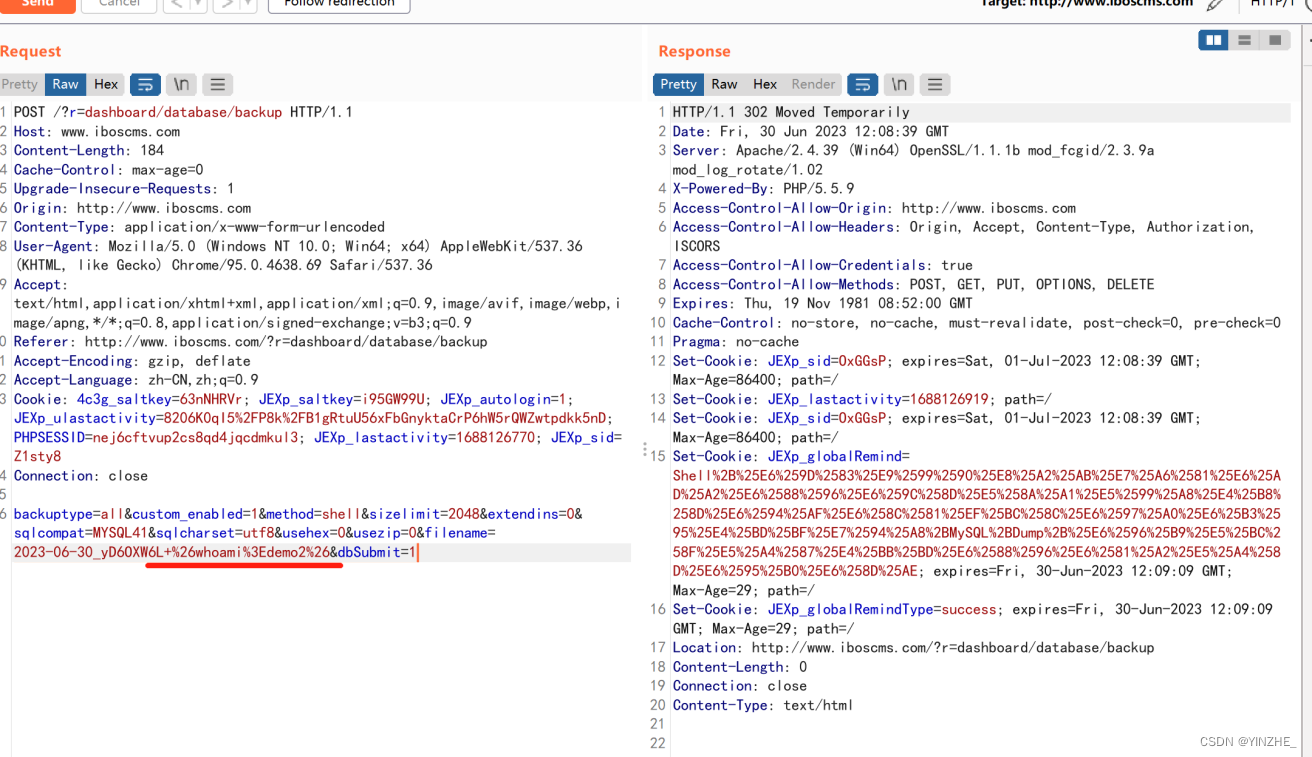Switch the Request view to the Raw tab
The image size is (1312, 757).
point(66,84)
